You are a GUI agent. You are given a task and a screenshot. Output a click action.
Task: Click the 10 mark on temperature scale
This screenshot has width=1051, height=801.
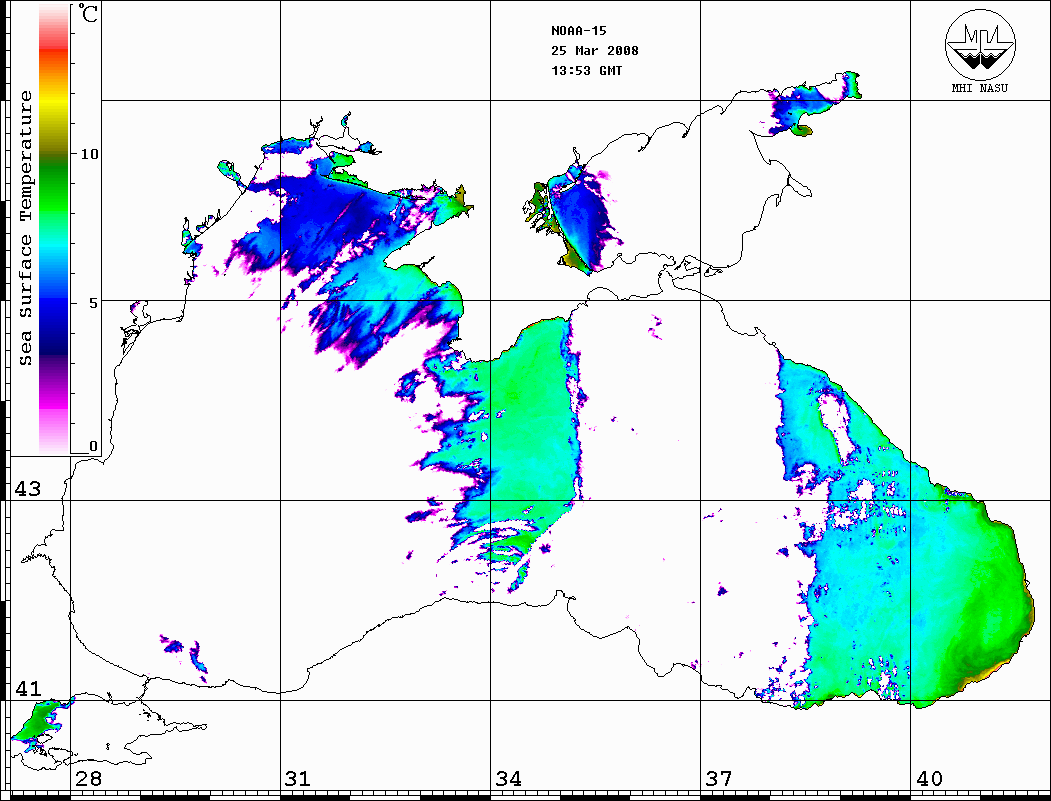(89, 154)
